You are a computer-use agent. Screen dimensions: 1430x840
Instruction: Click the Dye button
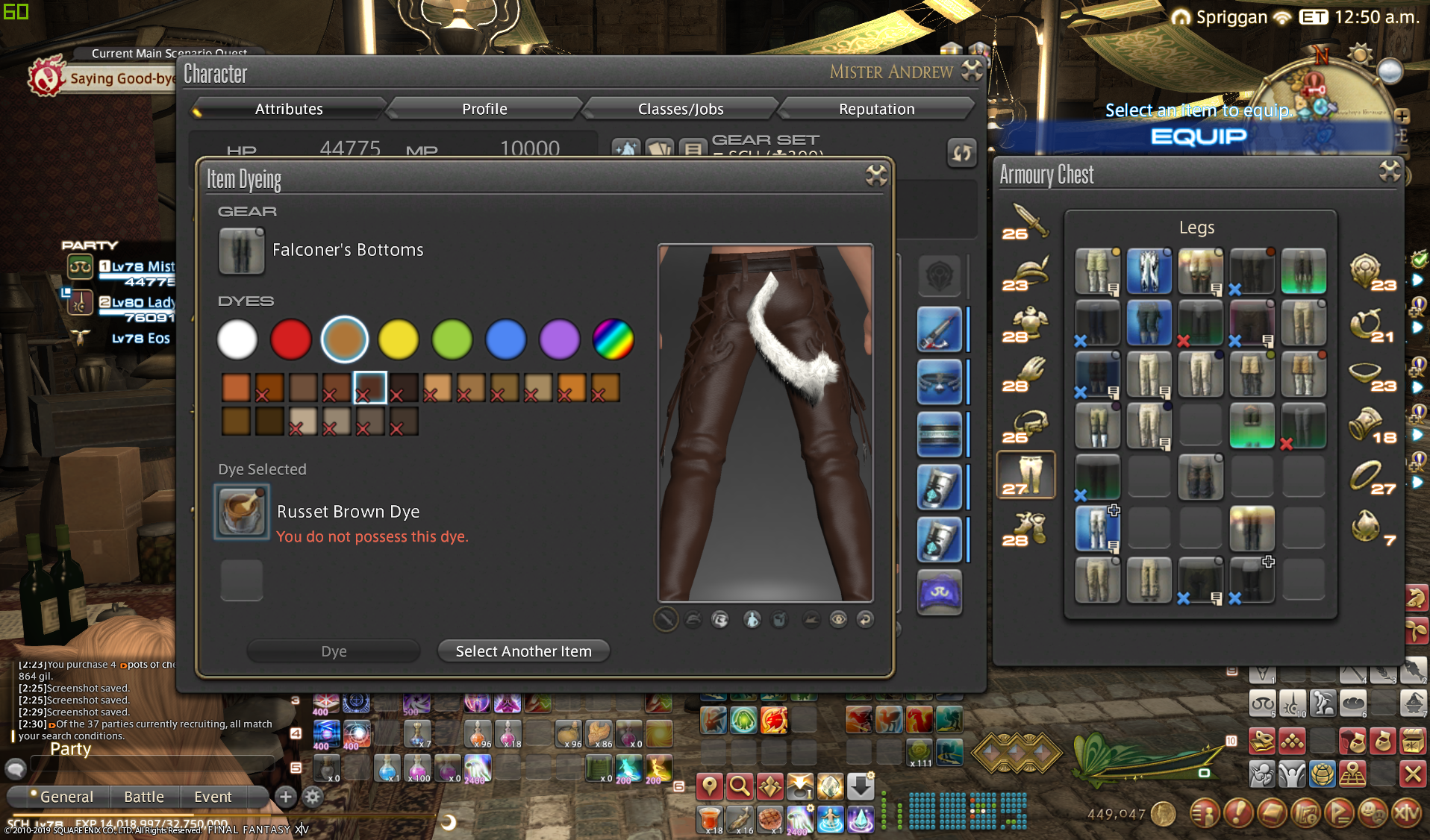point(334,651)
